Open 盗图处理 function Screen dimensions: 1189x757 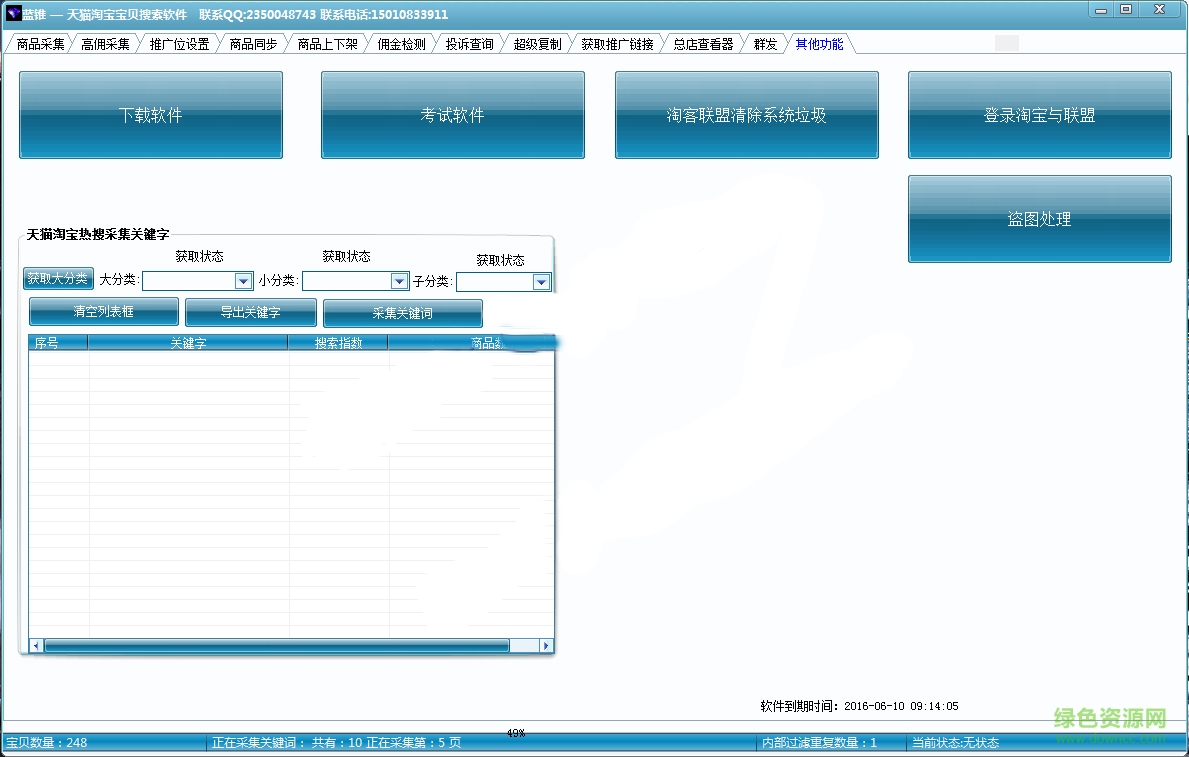[x=1039, y=219]
